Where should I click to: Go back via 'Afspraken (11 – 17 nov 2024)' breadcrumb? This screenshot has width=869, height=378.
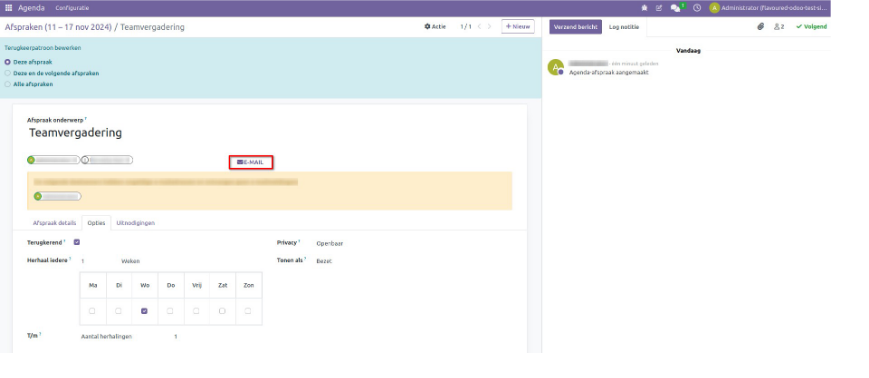[x=58, y=27]
